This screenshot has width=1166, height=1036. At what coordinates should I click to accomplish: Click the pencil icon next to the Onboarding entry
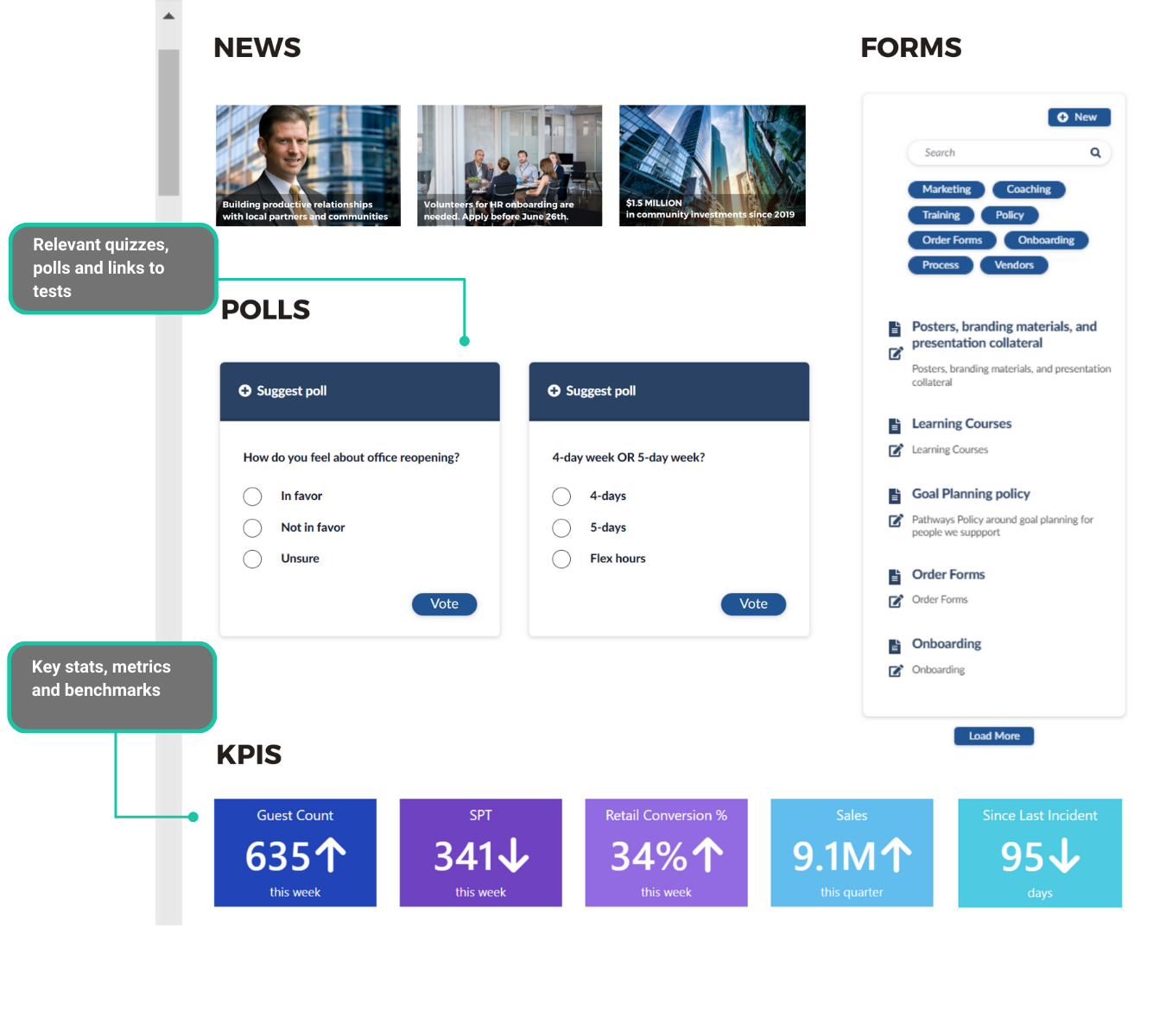click(896, 670)
